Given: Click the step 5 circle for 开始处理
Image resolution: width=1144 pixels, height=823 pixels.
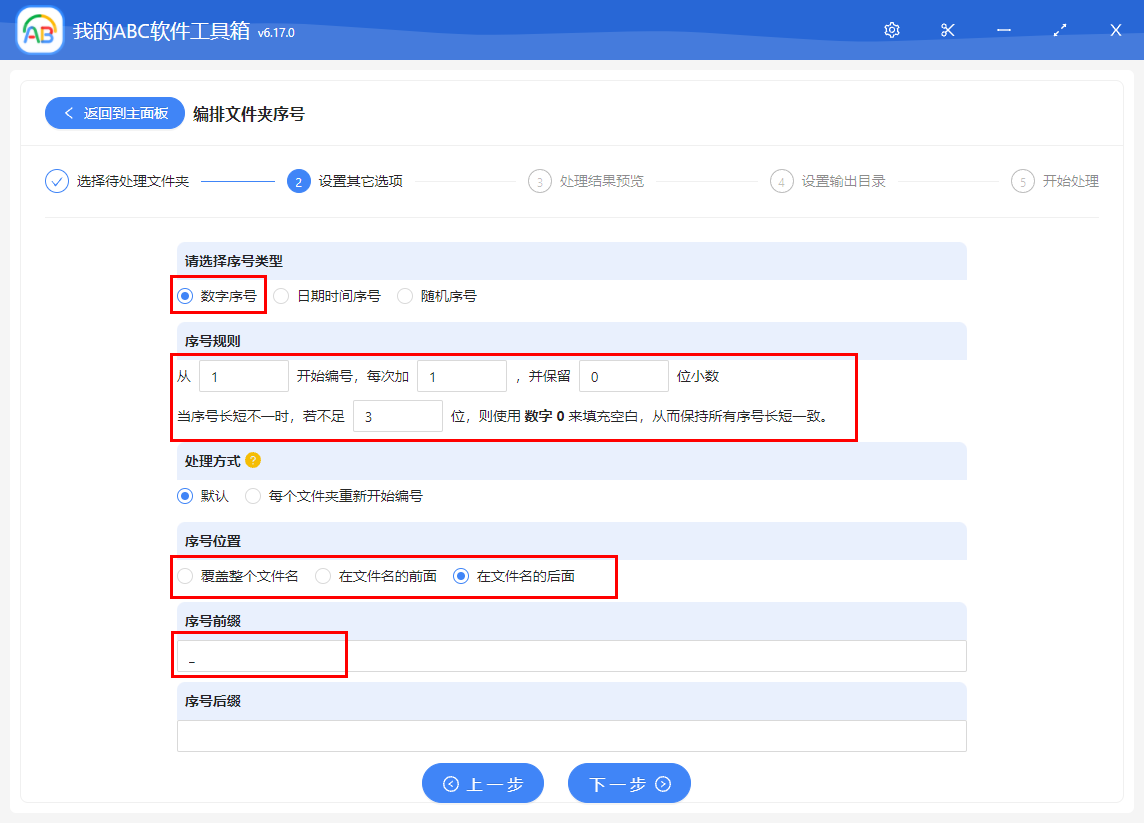Looking at the screenshot, I should 1022,181.
